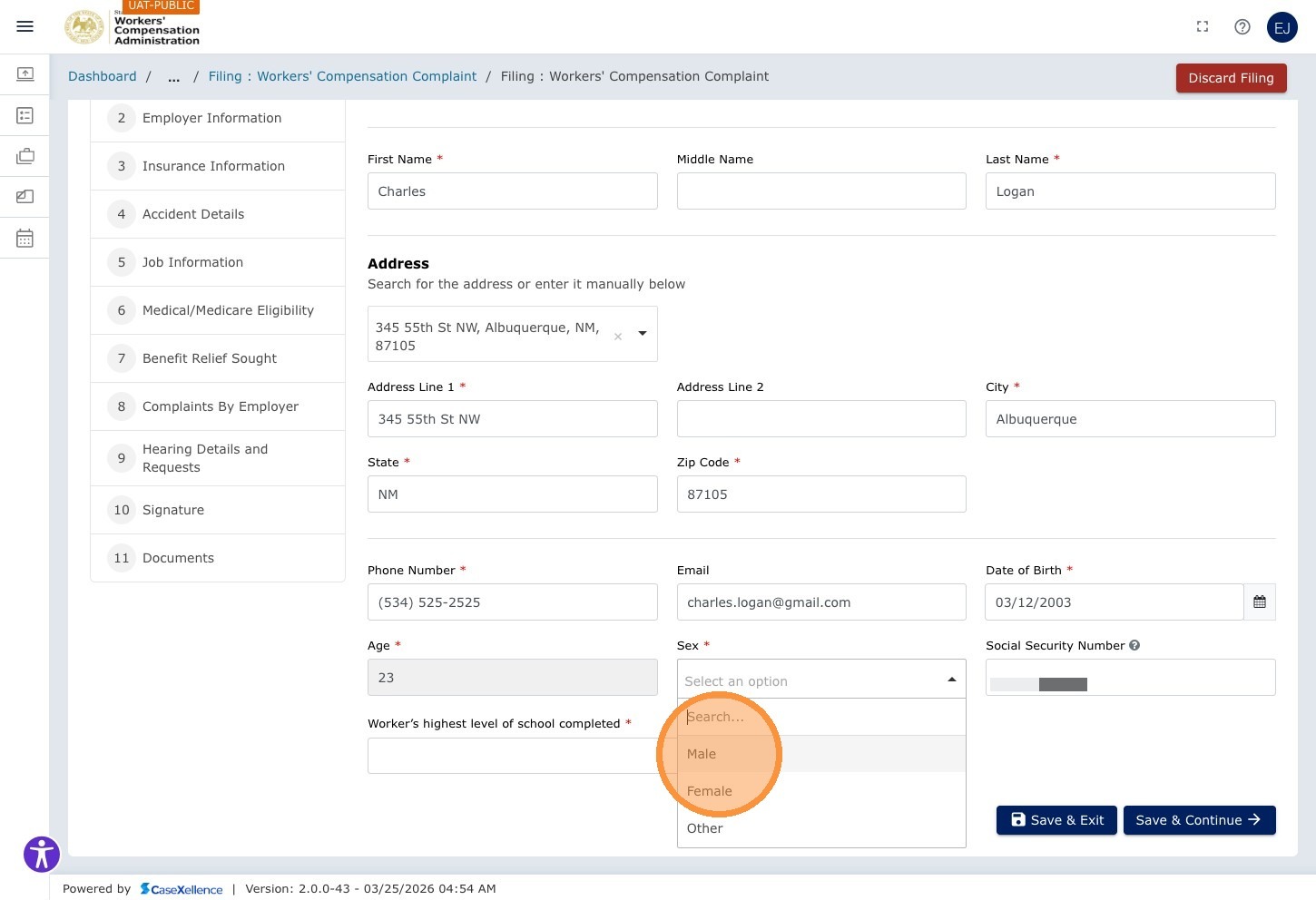1316x900 pixels.
Task: Open the calendar icon in left sidebar
Action: click(25, 239)
